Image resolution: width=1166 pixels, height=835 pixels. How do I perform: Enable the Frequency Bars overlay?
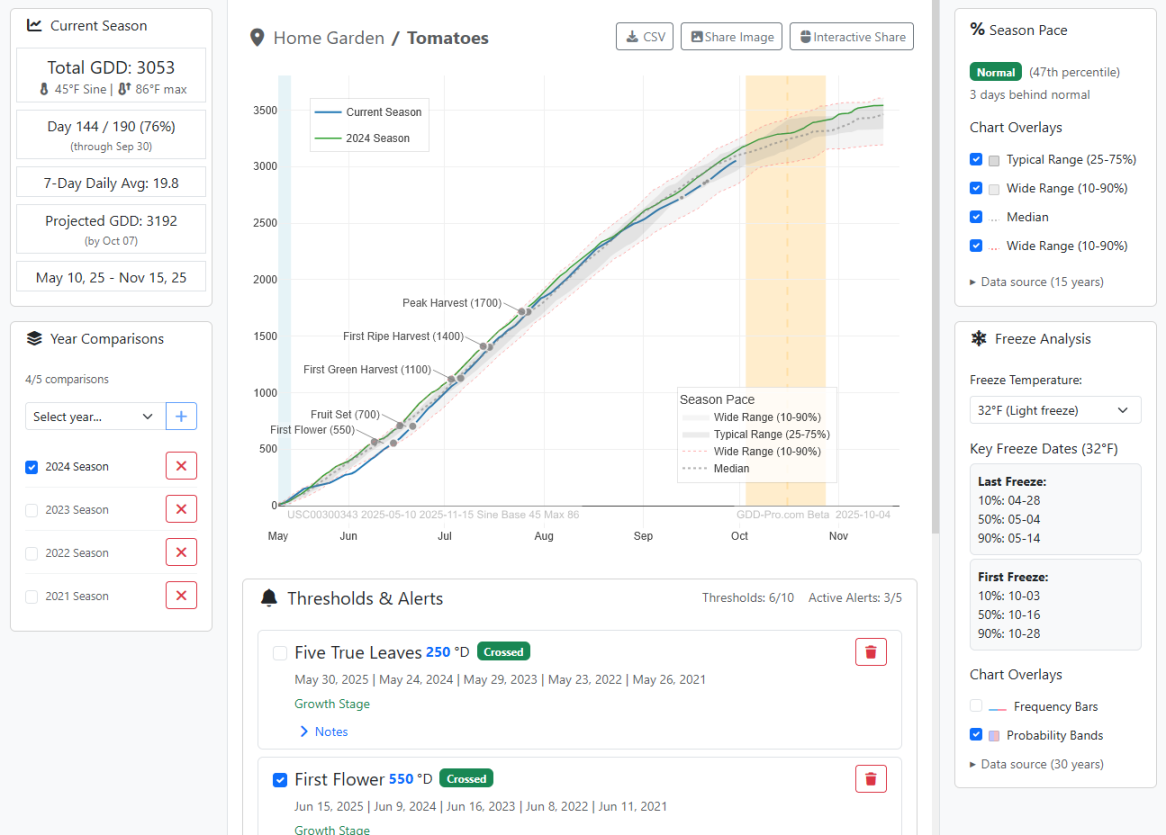click(x=976, y=706)
